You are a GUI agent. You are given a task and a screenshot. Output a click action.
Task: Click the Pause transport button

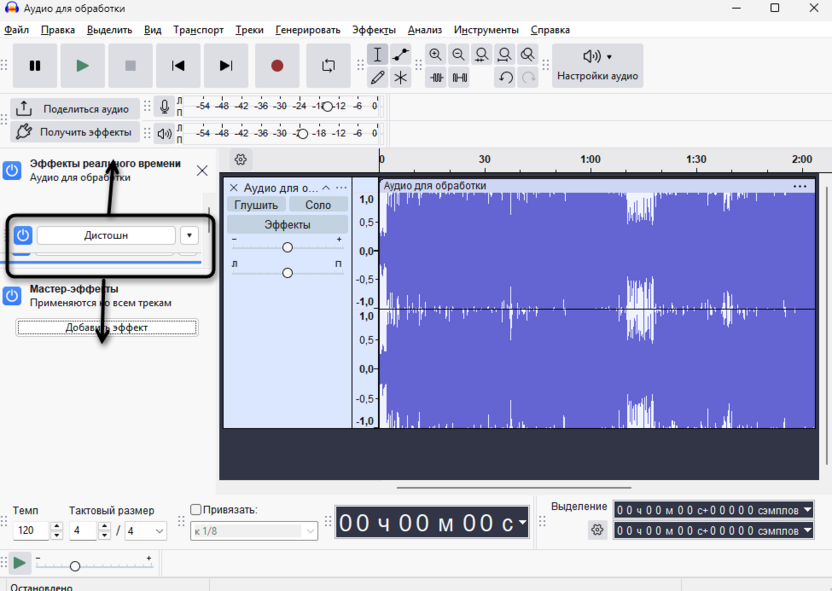[35, 66]
